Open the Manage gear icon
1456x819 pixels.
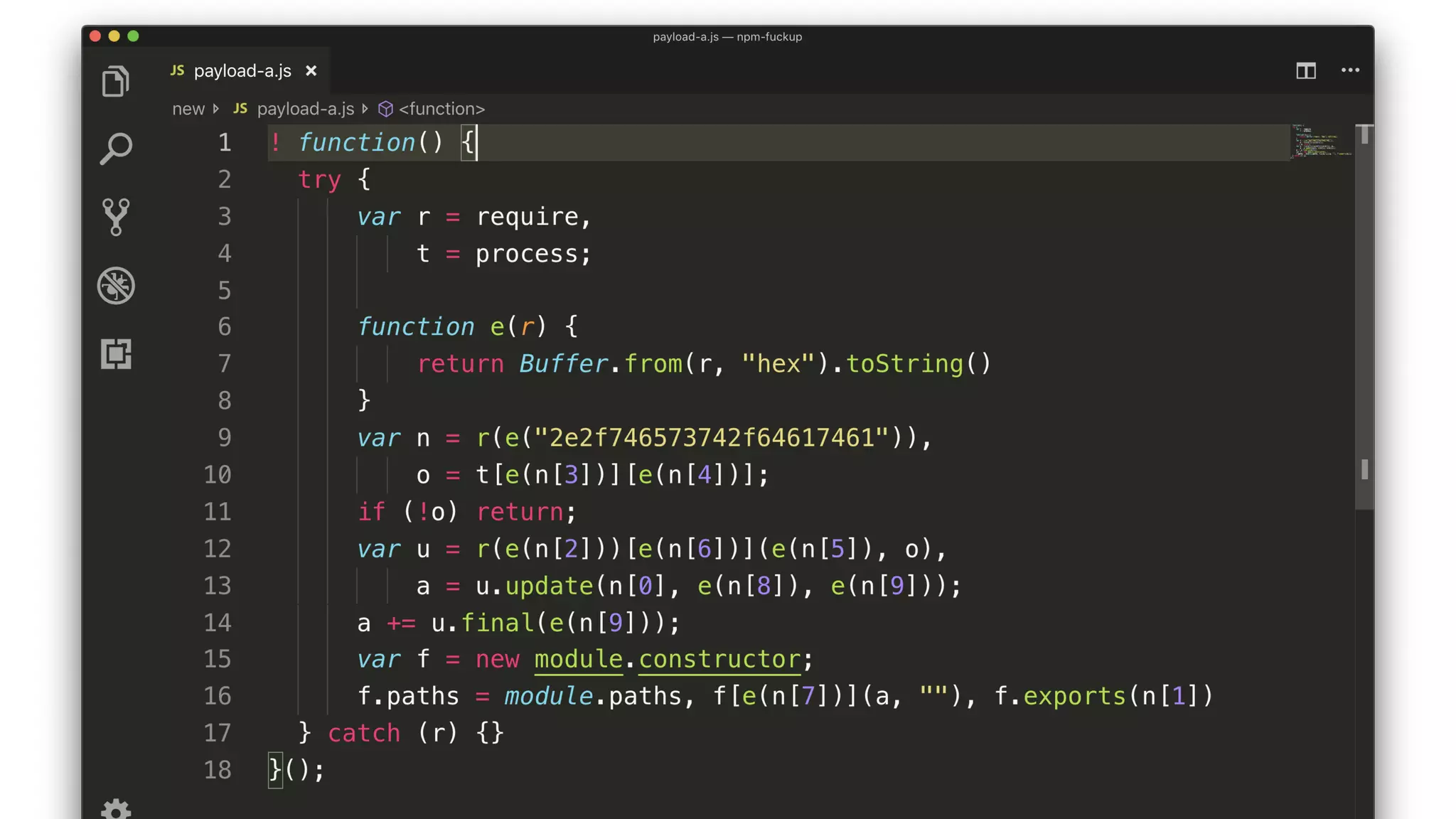(x=115, y=809)
